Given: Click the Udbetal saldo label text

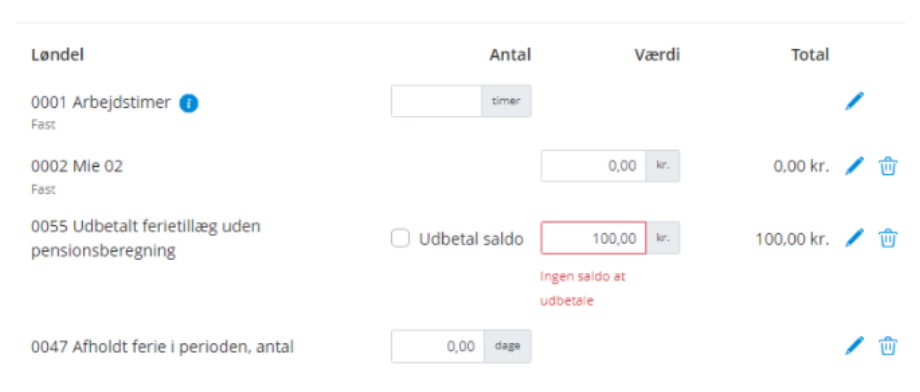Looking at the screenshot, I should (x=471, y=239).
